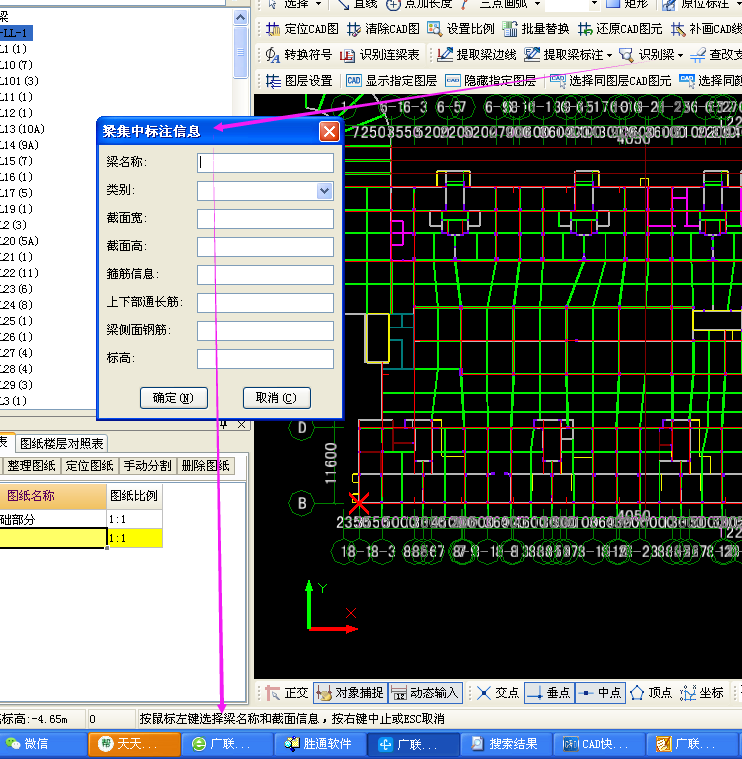This screenshot has height=759, width=742.
Task: Toggle 顶点 snap mode
Action: (651, 693)
